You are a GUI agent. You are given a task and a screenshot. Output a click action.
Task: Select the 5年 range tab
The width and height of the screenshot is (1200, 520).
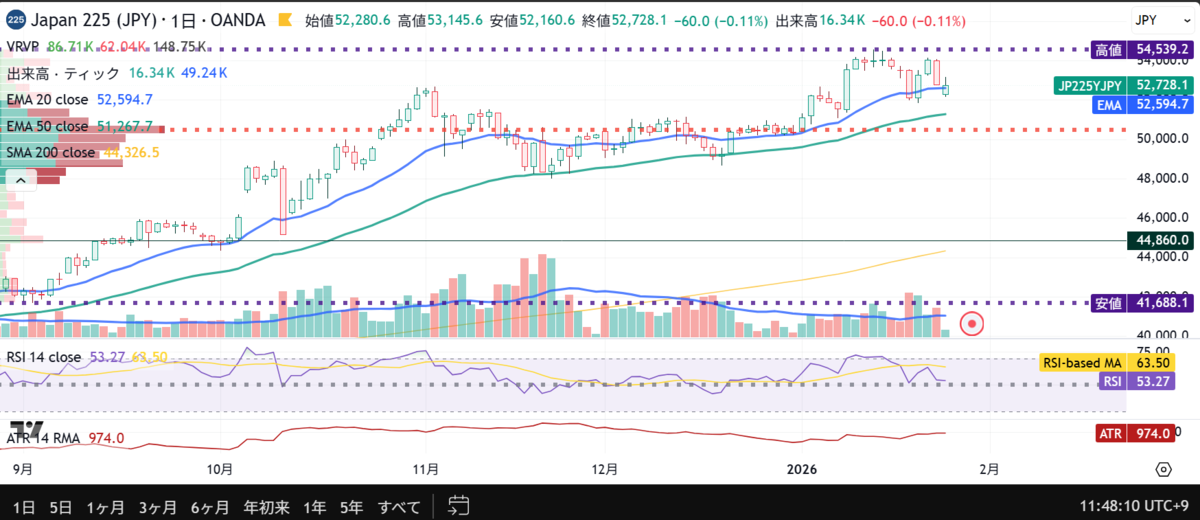[351, 505]
